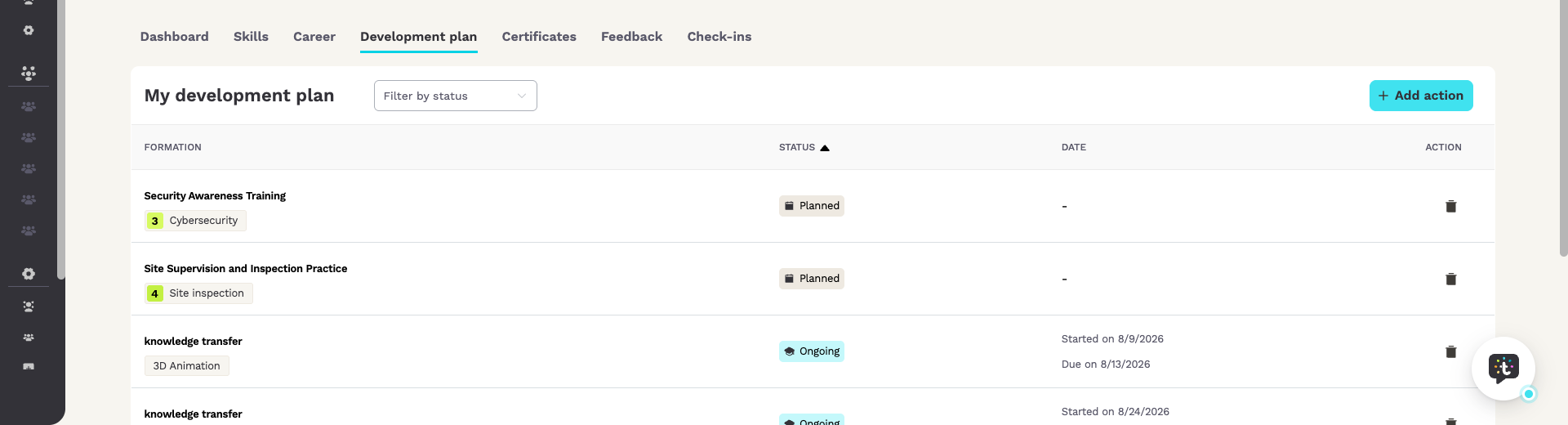The height and width of the screenshot is (425, 1568).
Task: Open Security Awareness Training entry
Action: click(x=215, y=196)
